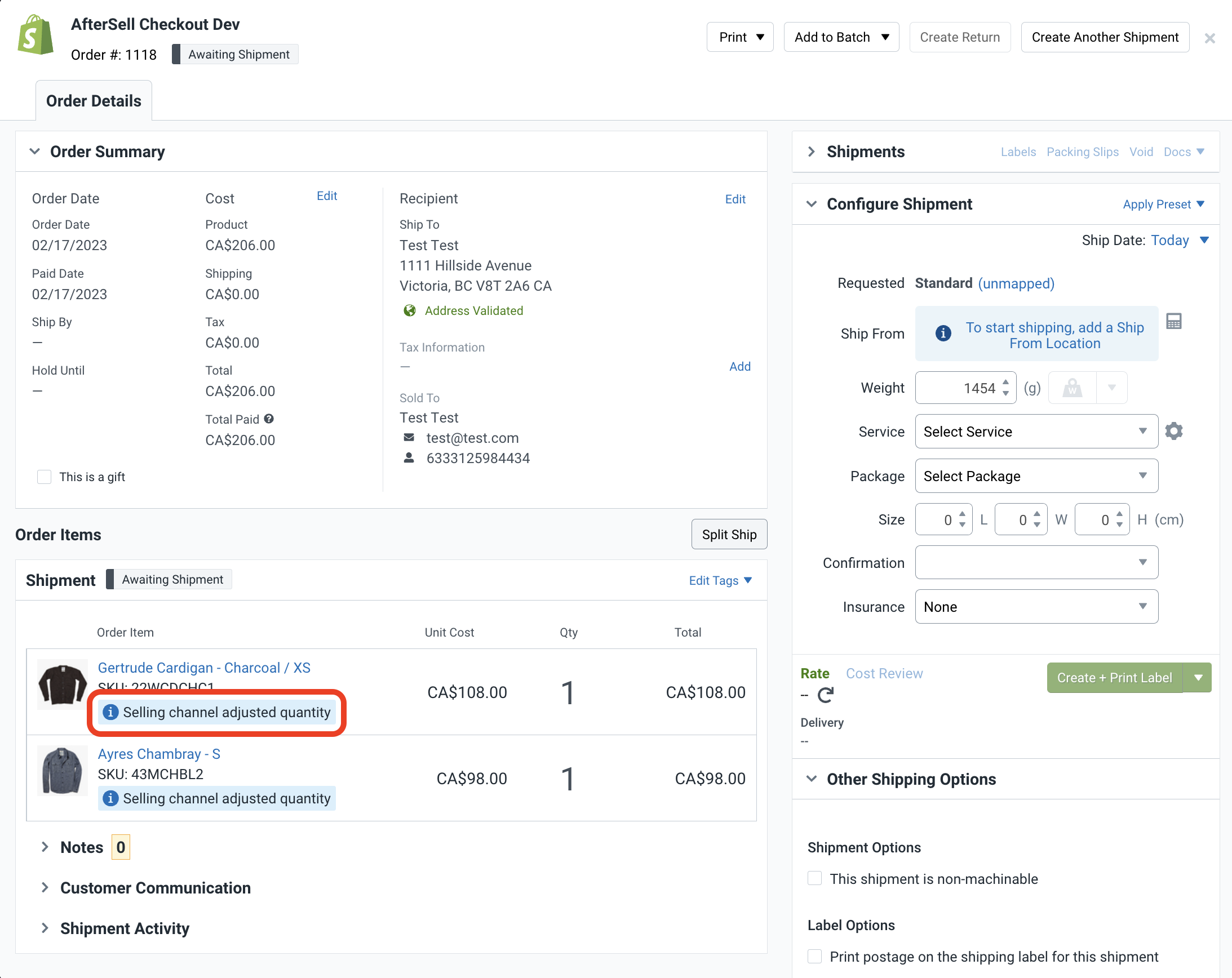Click the Shopify store logo icon

coord(36,35)
